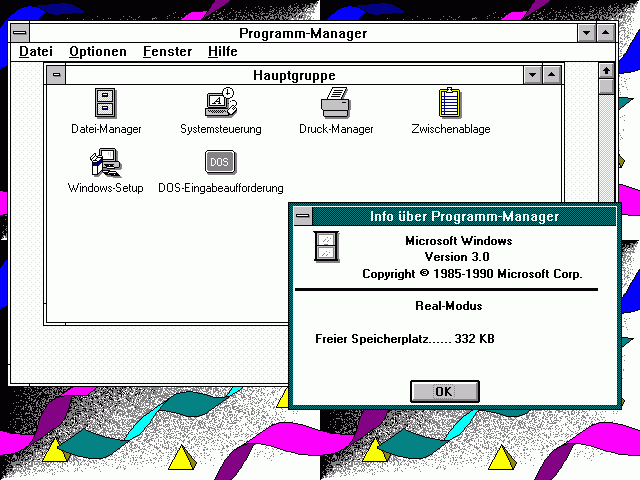Open Programm-Manager control menu box
Screen dimensions: 640x480
pos(20,33)
